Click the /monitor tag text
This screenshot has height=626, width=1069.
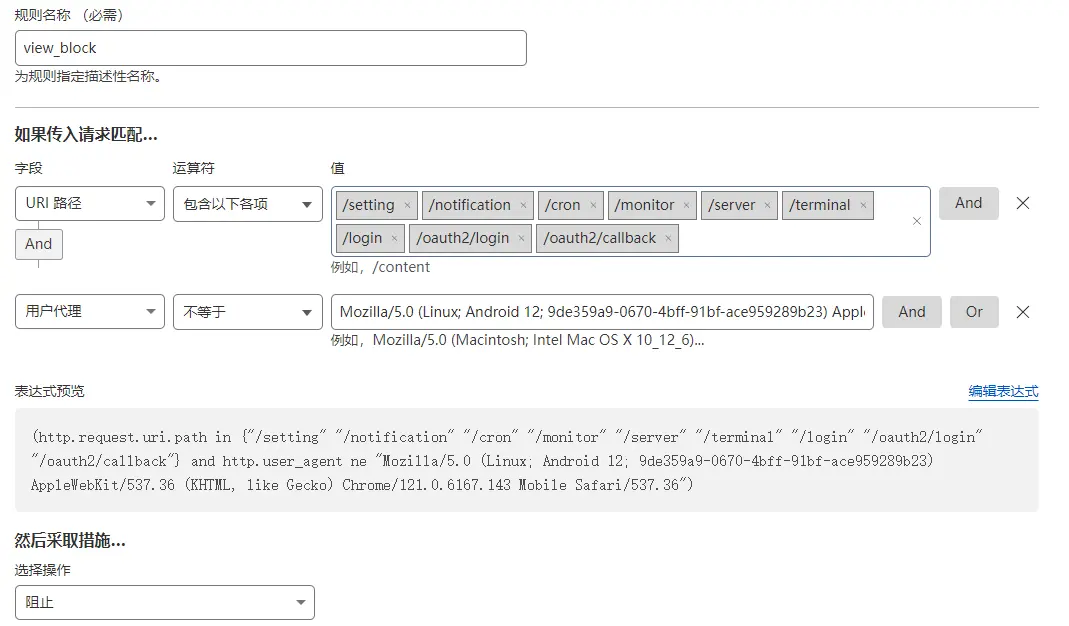pyautogui.click(x=644, y=205)
